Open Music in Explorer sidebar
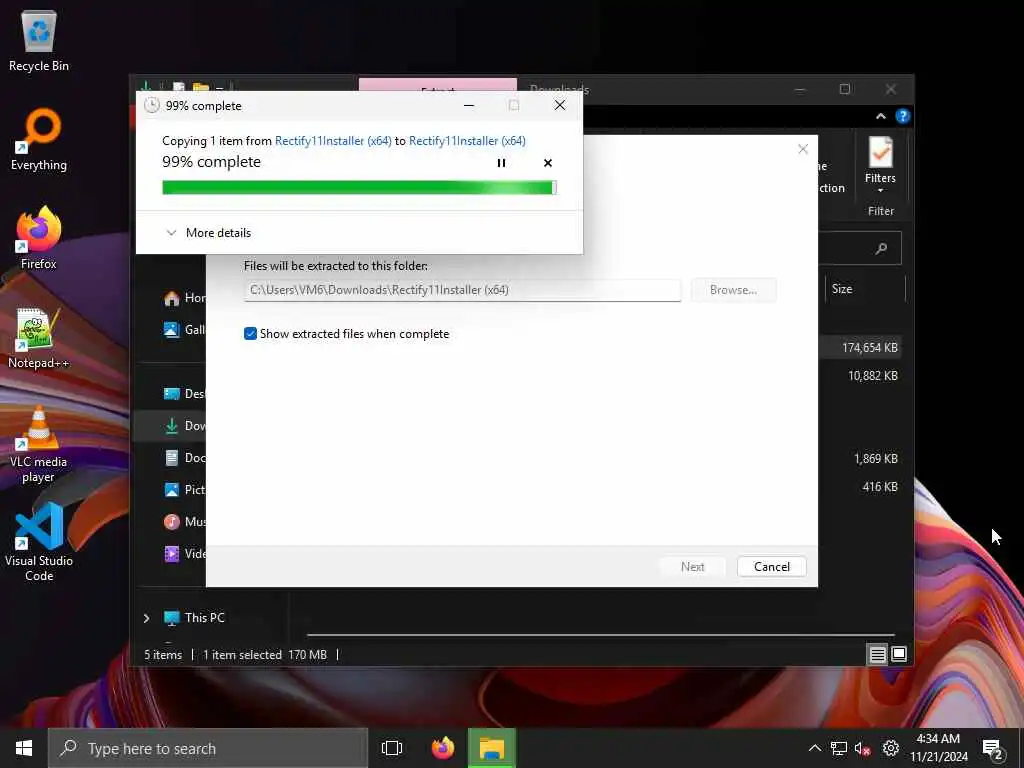The image size is (1024, 768). [x=184, y=522]
